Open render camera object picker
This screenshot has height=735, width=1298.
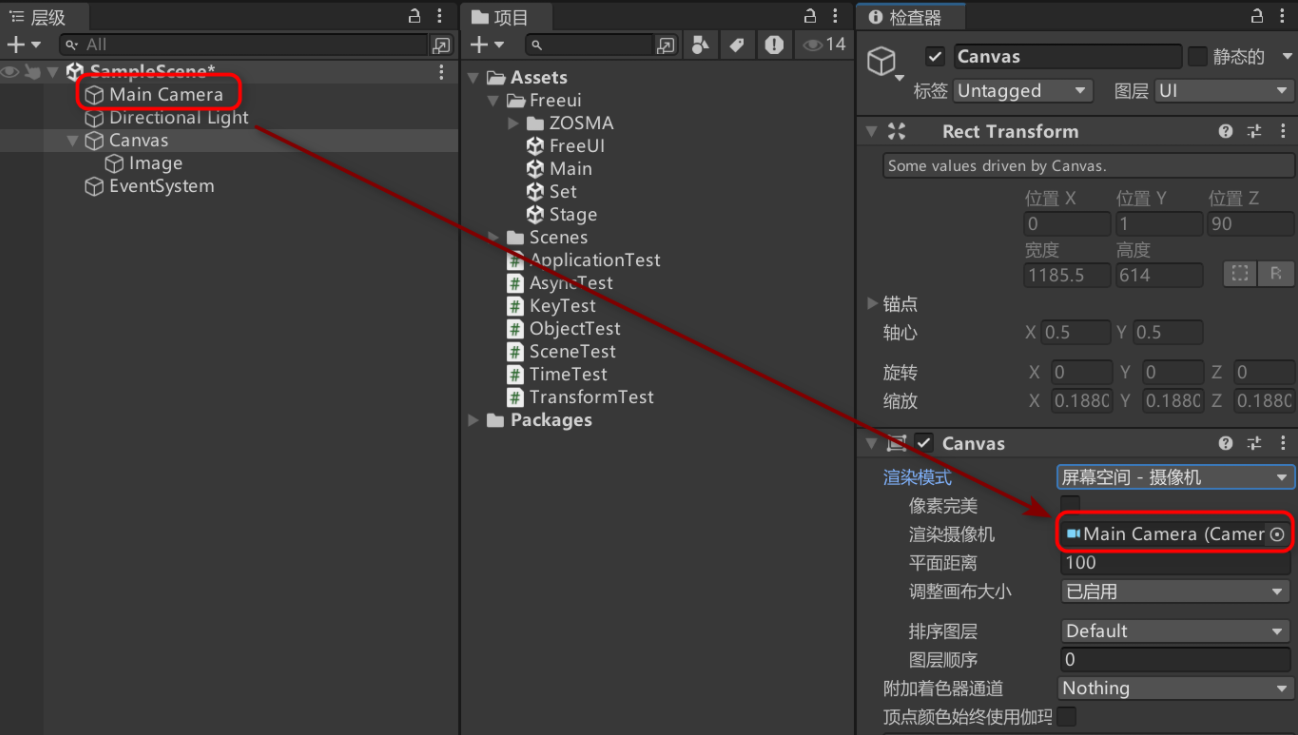pyautogui.click(x=1277, y=534)
